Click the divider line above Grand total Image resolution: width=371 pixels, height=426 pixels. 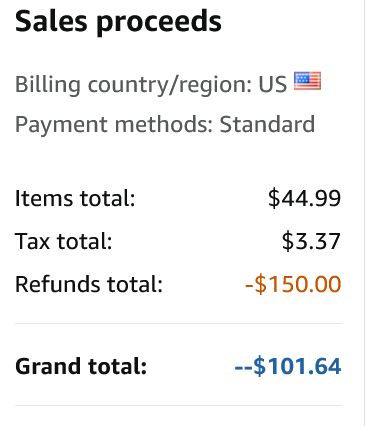point(178,323)
